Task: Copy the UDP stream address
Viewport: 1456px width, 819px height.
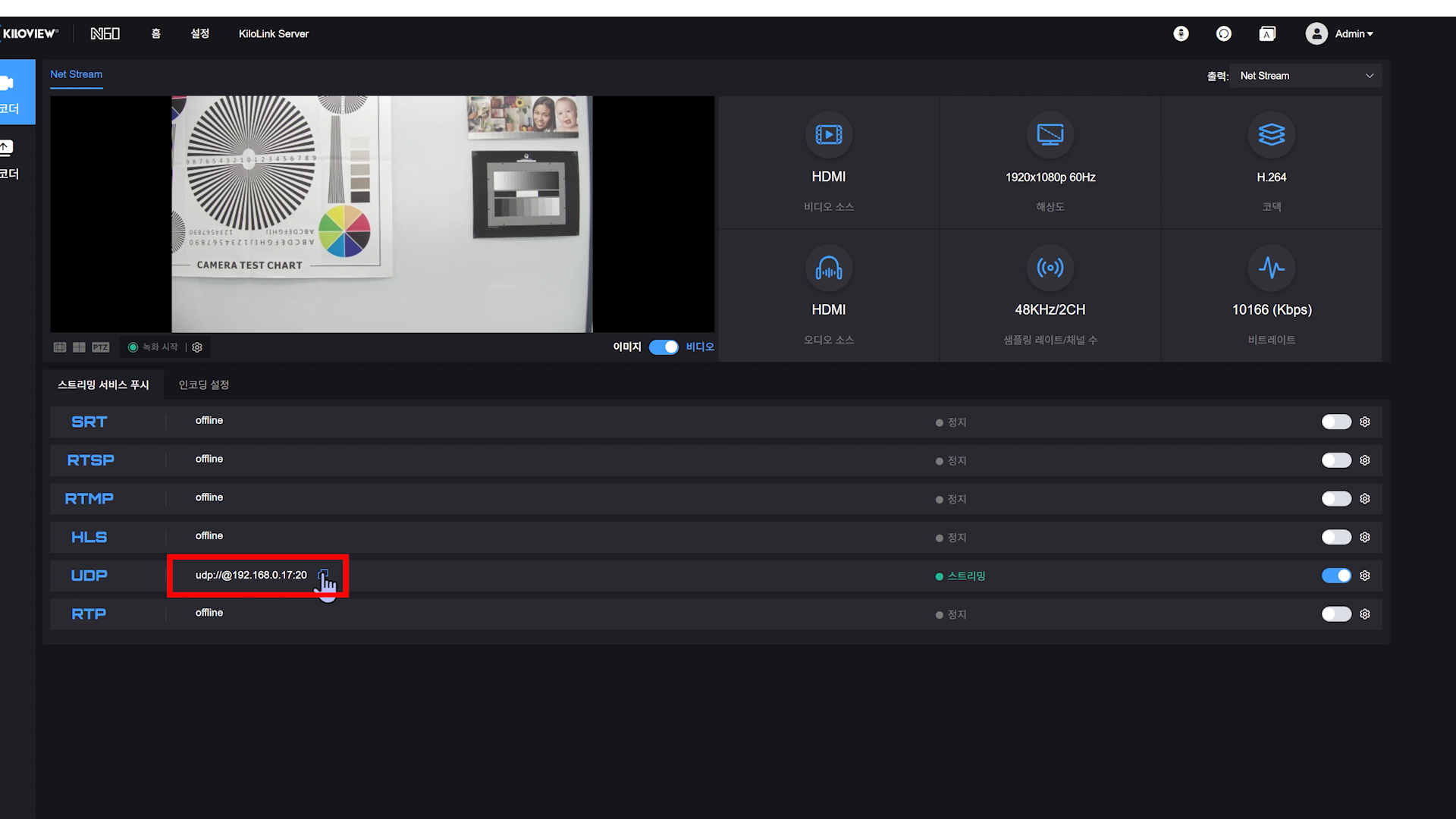Action: [x=324, y=576]
